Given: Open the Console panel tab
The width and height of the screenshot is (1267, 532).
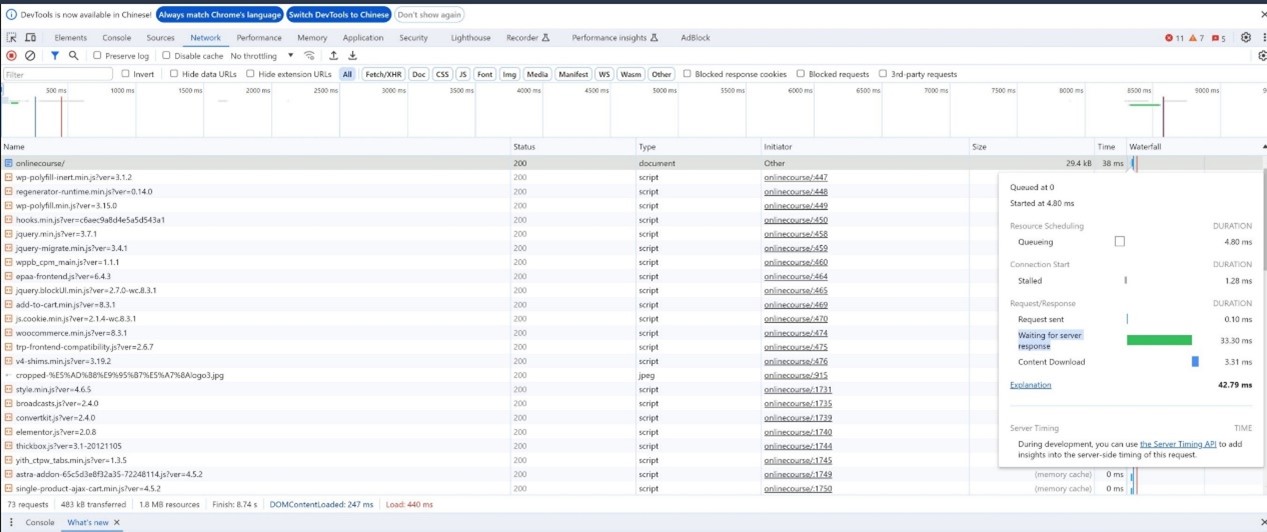Looking at the screenshot, I should click(117, 38).
